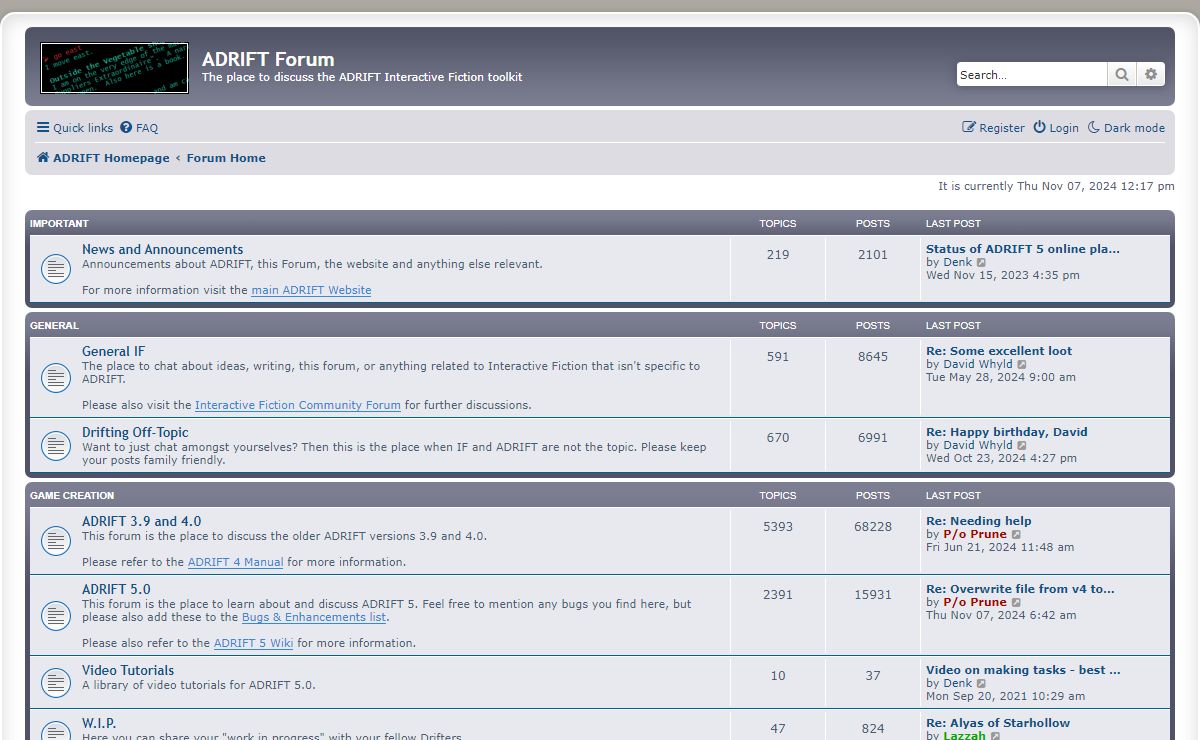Click Drifting Off-Topic forum status icon
The image size is (1200, 740).
pyautogui.click(x=55, y=446)
